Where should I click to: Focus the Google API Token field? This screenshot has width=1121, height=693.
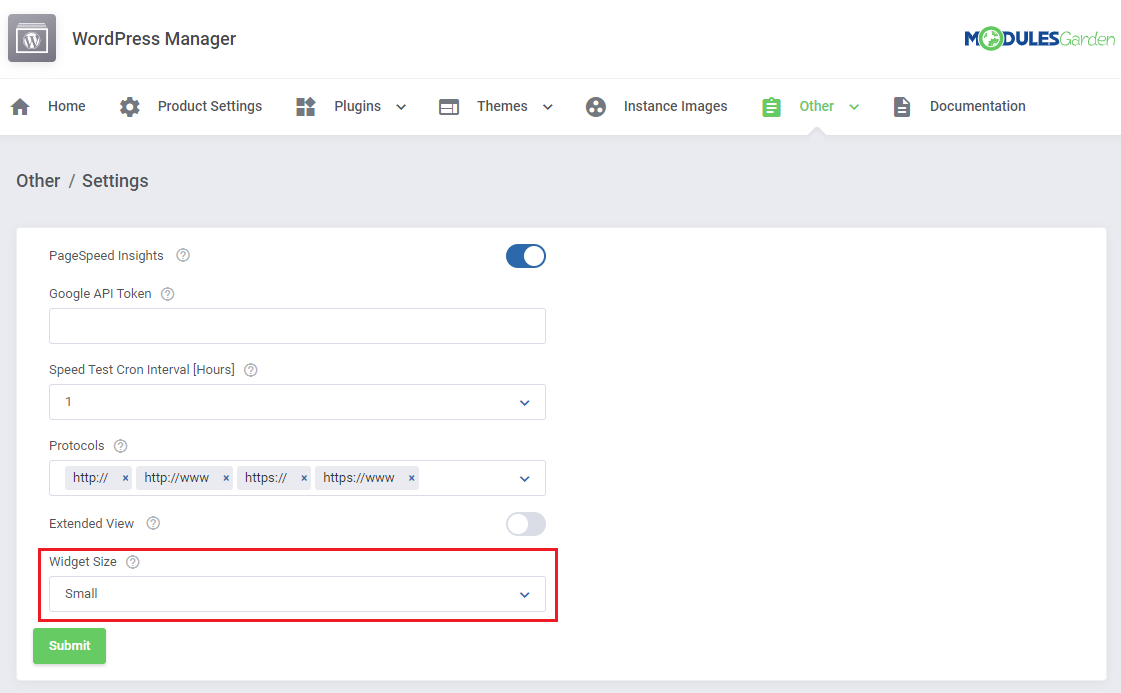[x=297, y=326]
